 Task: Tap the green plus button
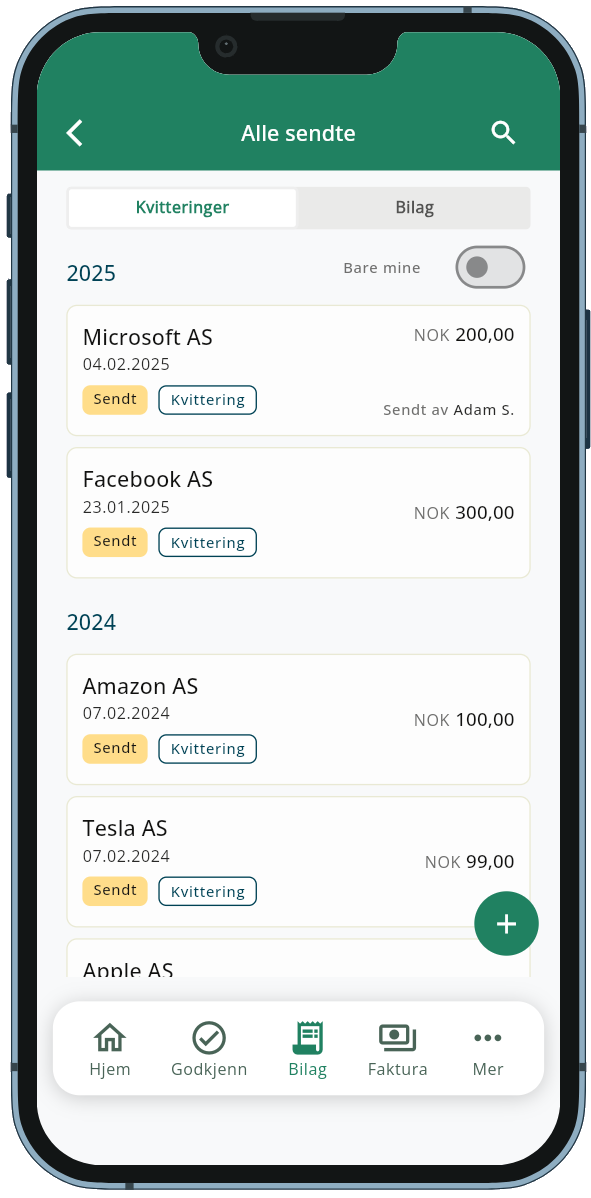tap(506, 924)
